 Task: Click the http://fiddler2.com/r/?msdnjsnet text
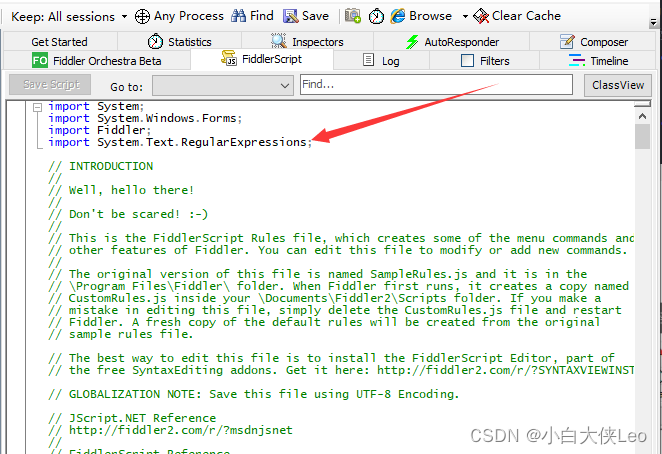[x=181, y=430]
